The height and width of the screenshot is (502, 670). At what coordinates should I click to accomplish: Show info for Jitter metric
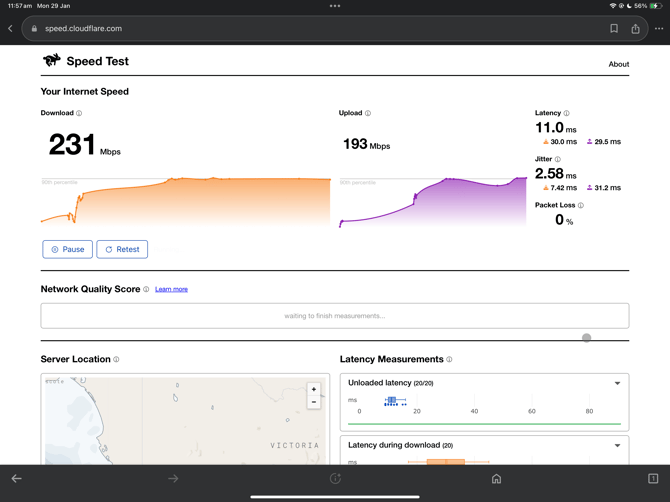point(558,160)
